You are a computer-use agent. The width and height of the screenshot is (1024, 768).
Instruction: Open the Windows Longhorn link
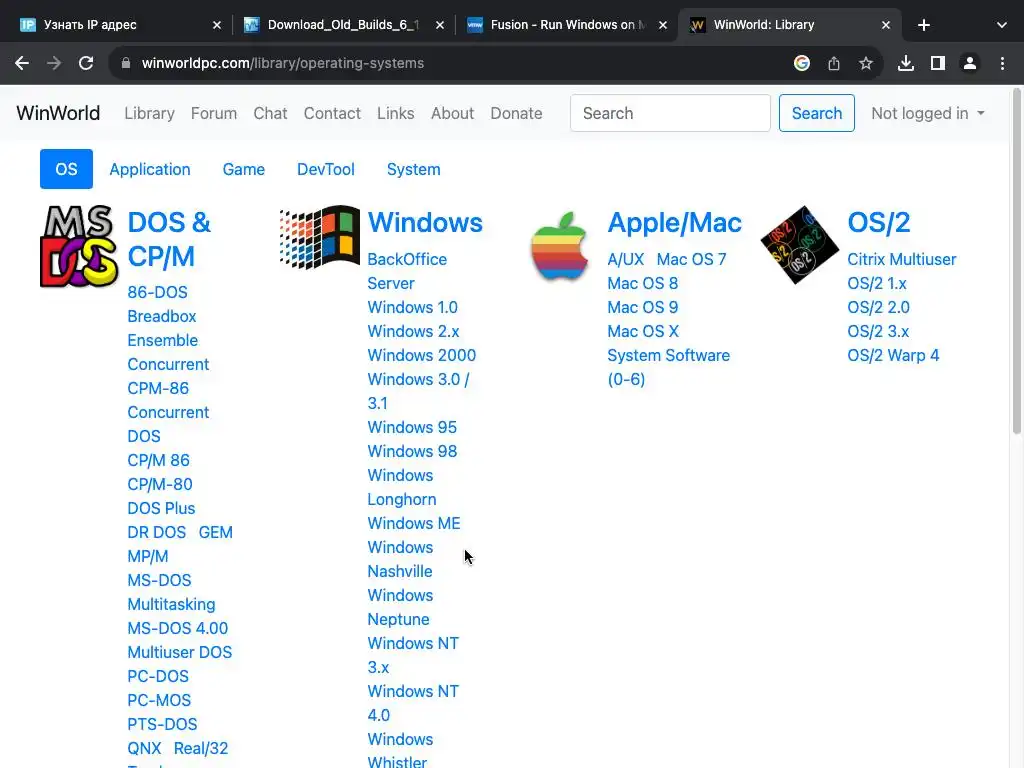coord(402,487)
